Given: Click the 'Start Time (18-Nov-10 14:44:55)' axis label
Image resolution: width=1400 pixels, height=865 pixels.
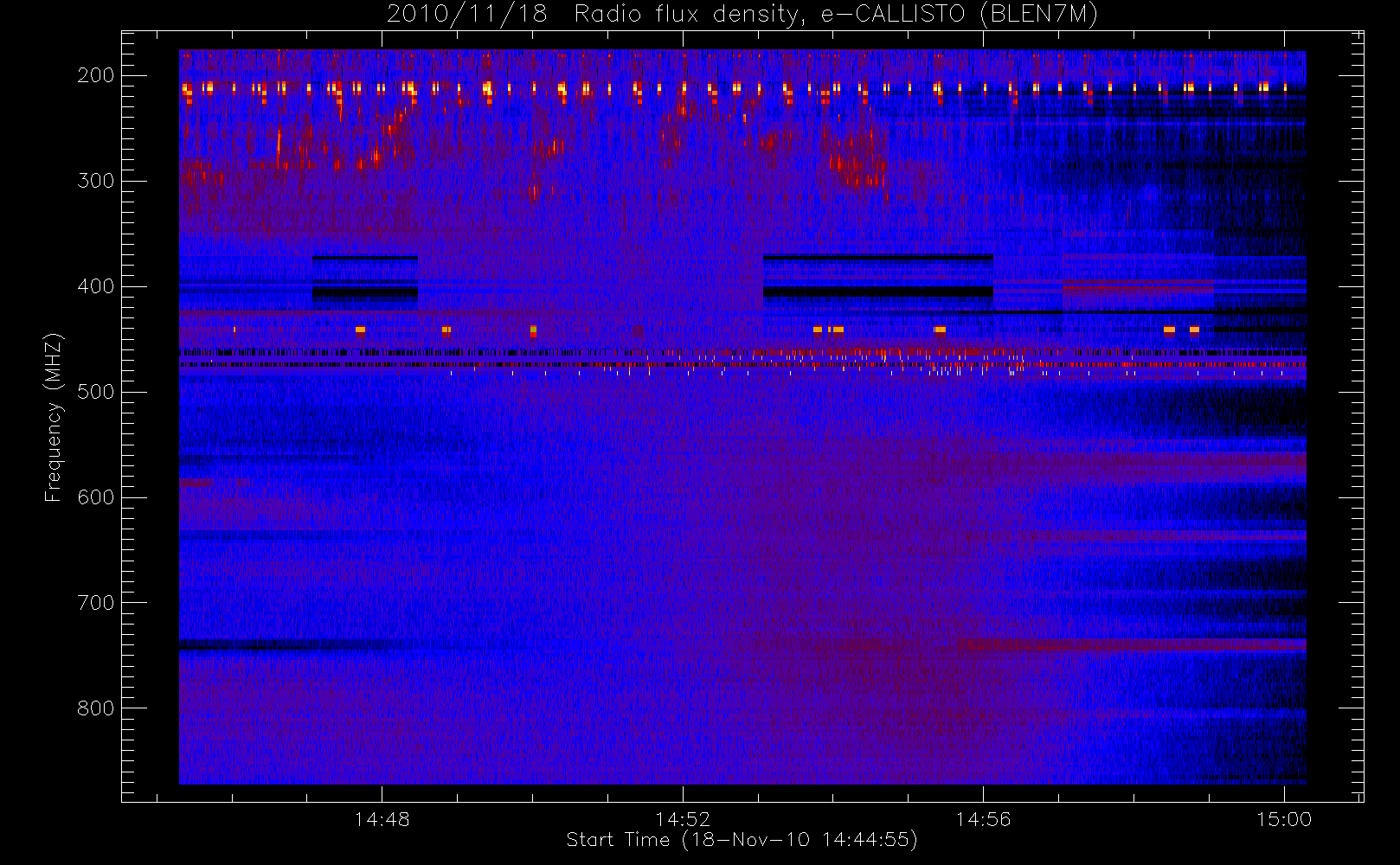Looking at the screenshot, I should click(x=742, y=840).
